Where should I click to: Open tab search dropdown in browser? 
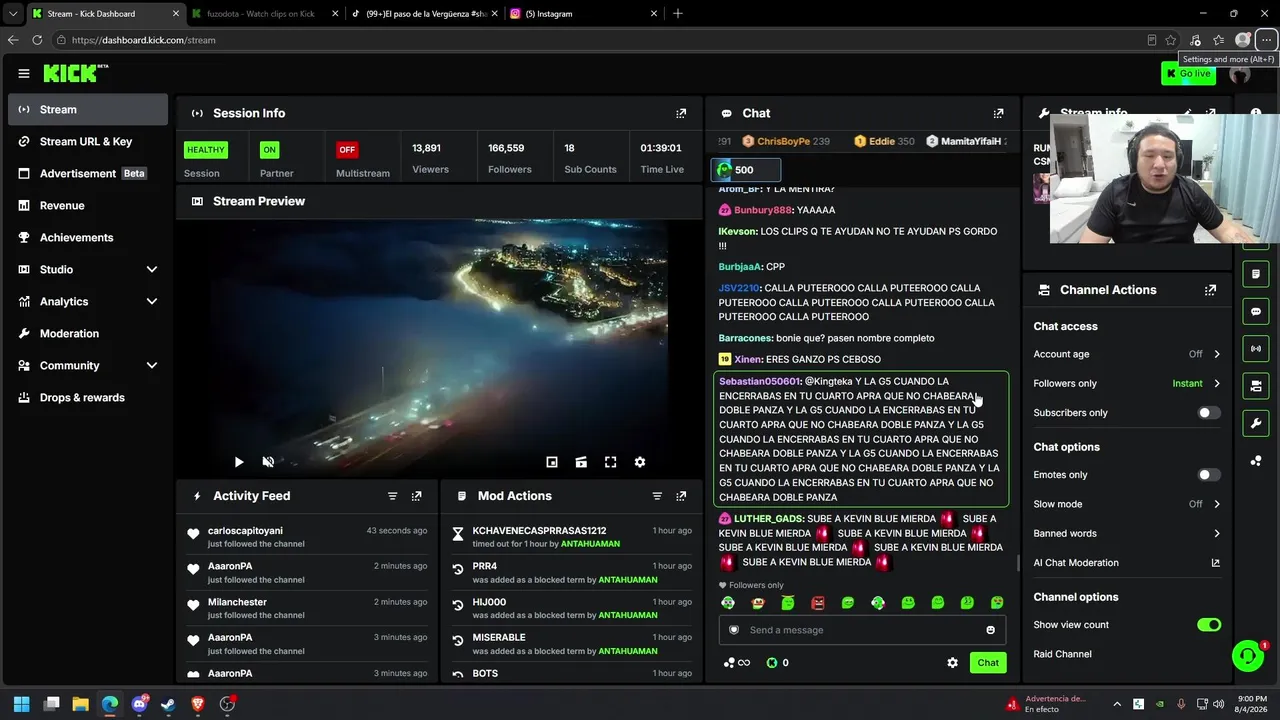(13, 14)
